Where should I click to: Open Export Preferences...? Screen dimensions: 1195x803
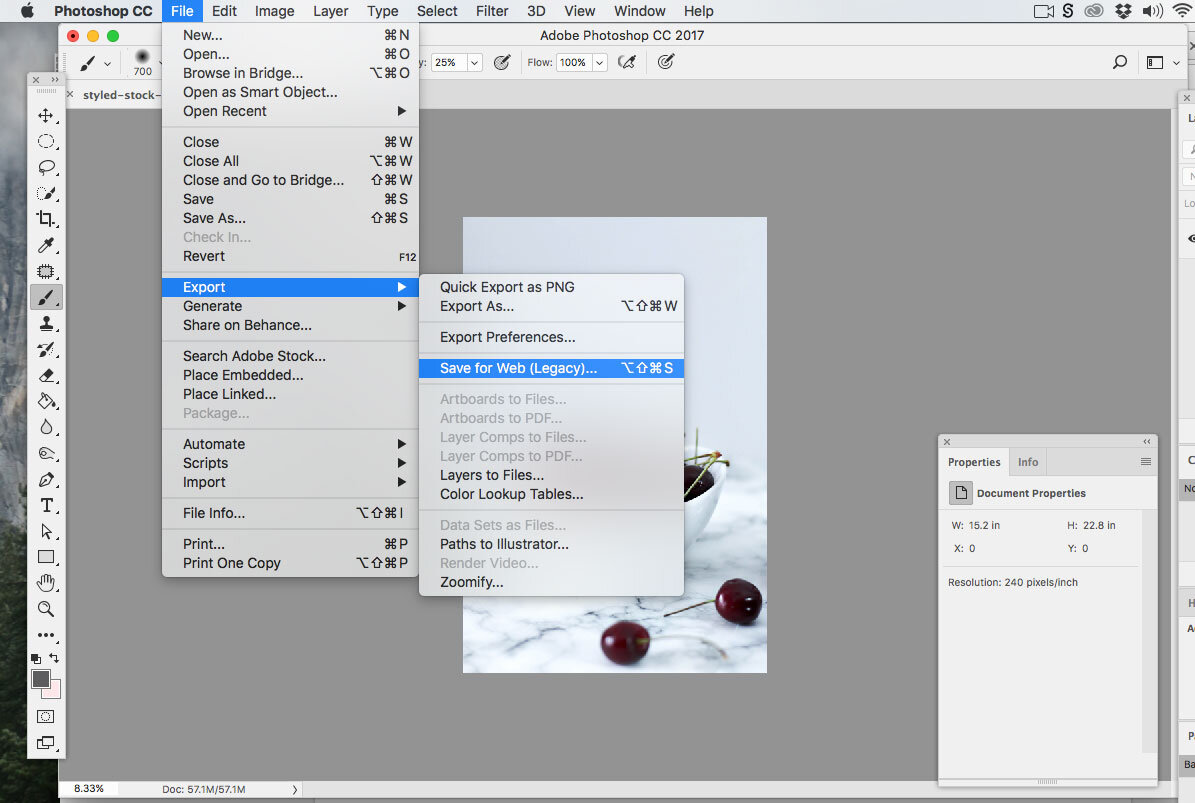551,337
